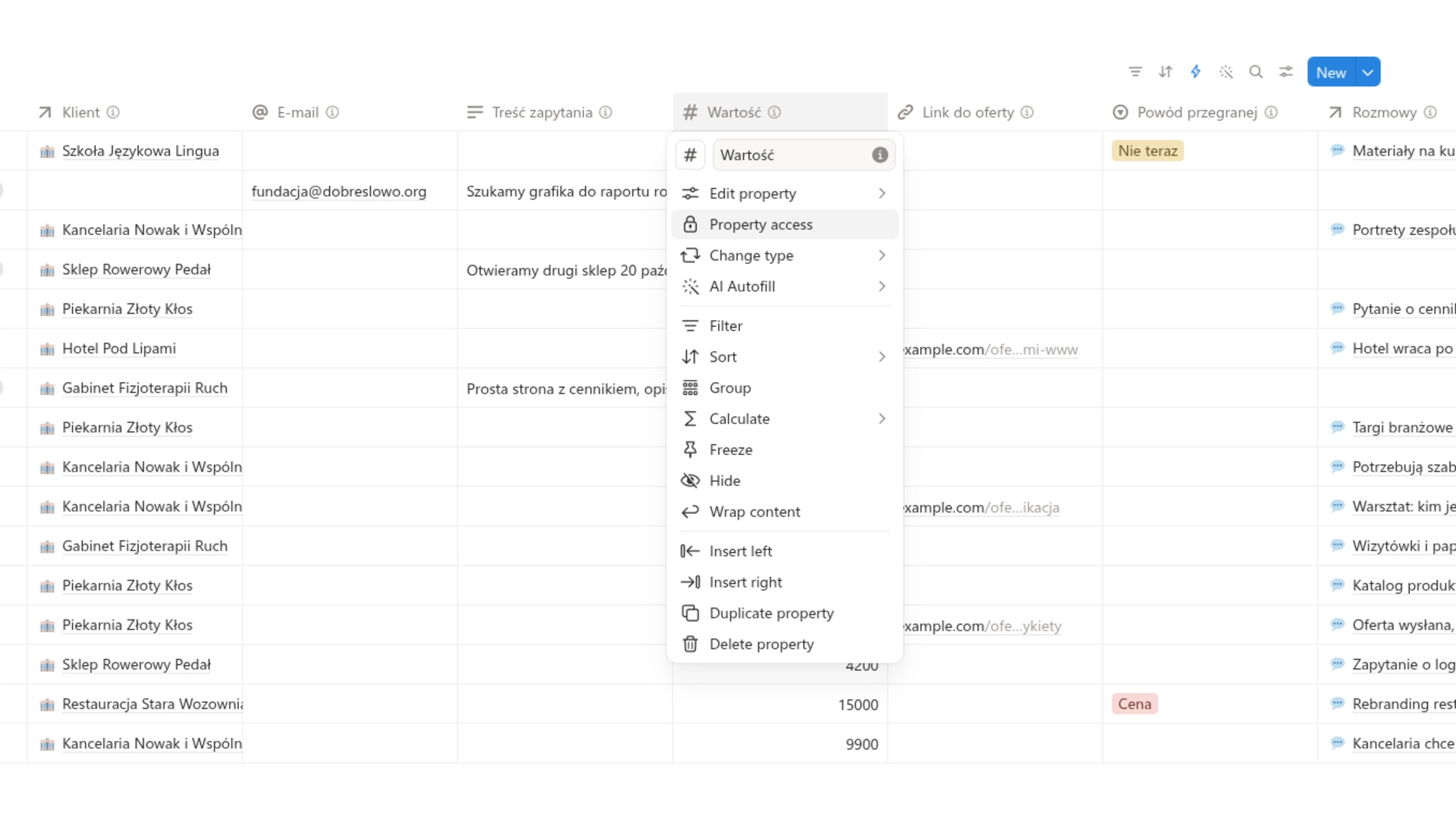The image size is (1456, 819).
Task: Click the 15000 value cell
Action: coord(780,704)
